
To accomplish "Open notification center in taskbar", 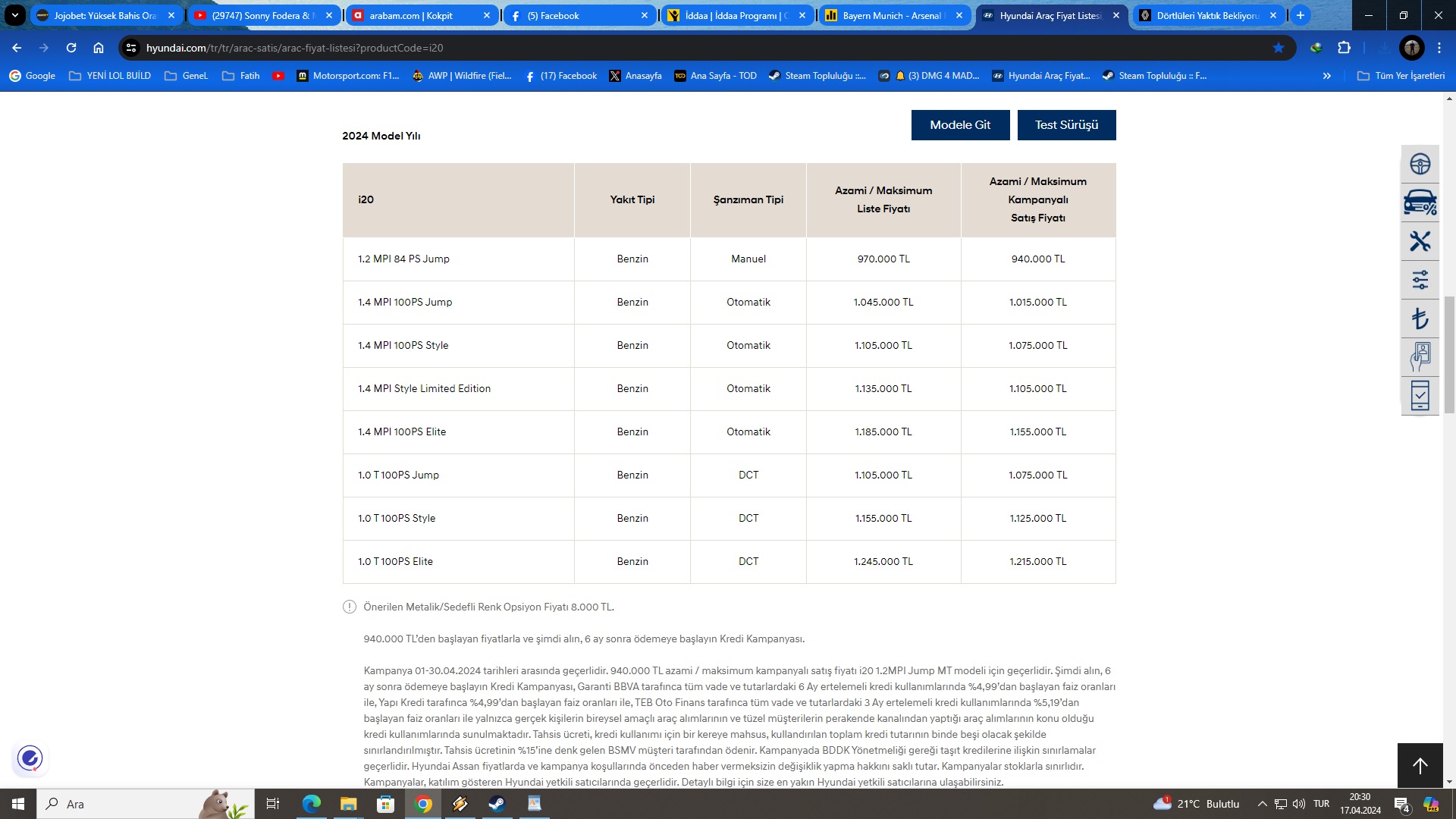I will (1402, 805).
